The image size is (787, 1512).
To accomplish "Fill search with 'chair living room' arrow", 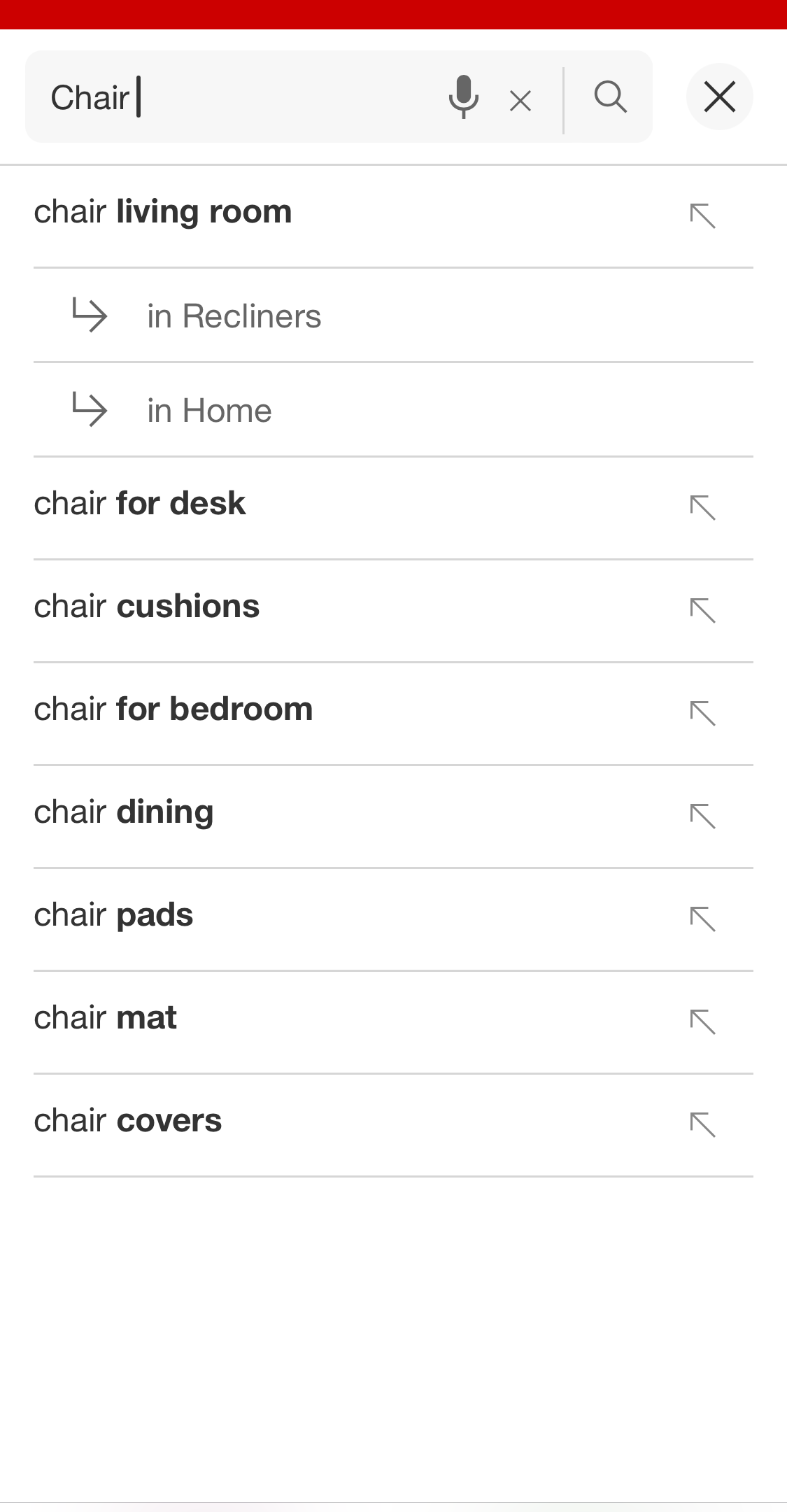I will pyautogui.click(x=702, y=216).
